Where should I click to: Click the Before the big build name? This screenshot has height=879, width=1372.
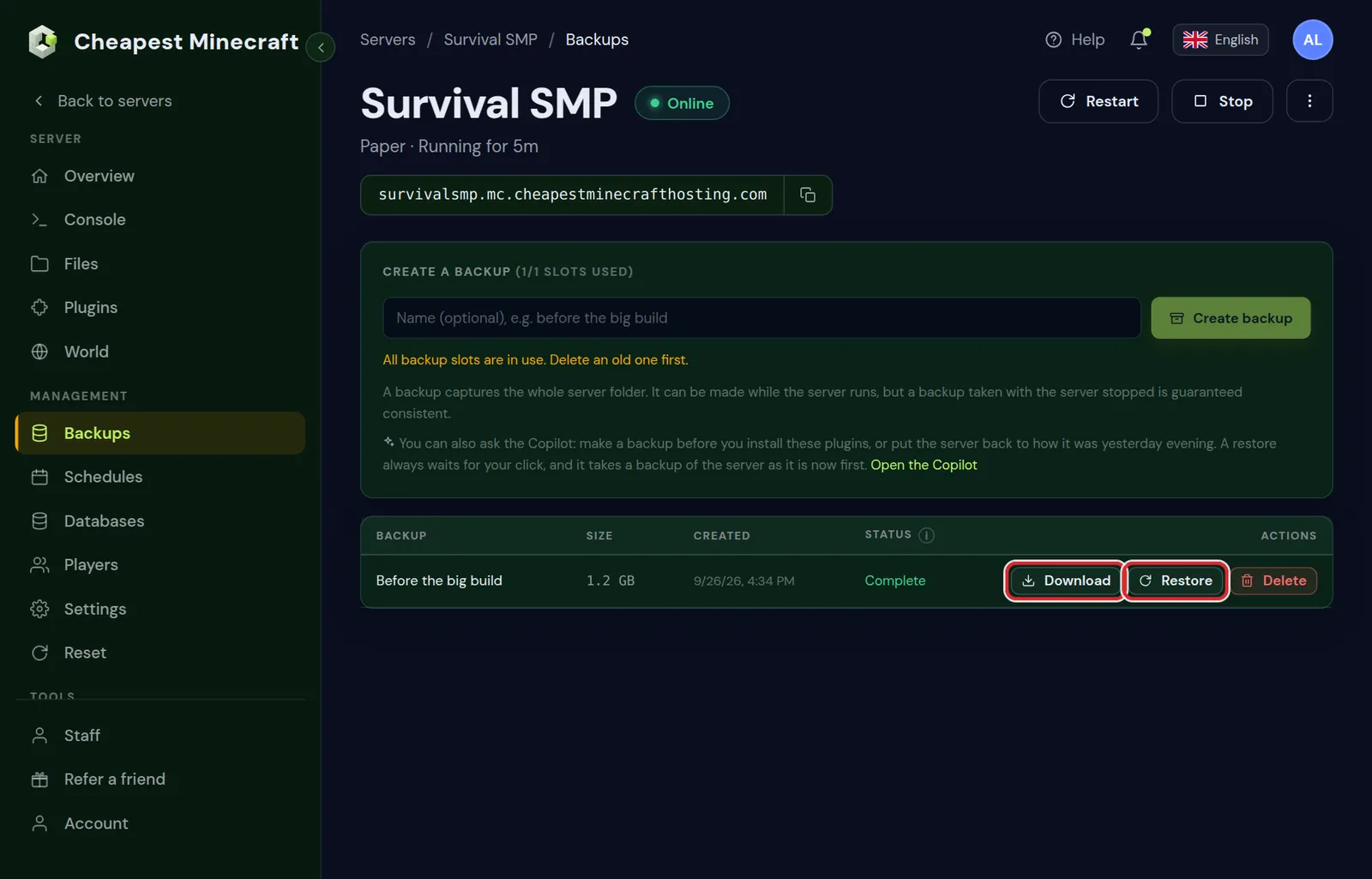[x=439, y=581]
